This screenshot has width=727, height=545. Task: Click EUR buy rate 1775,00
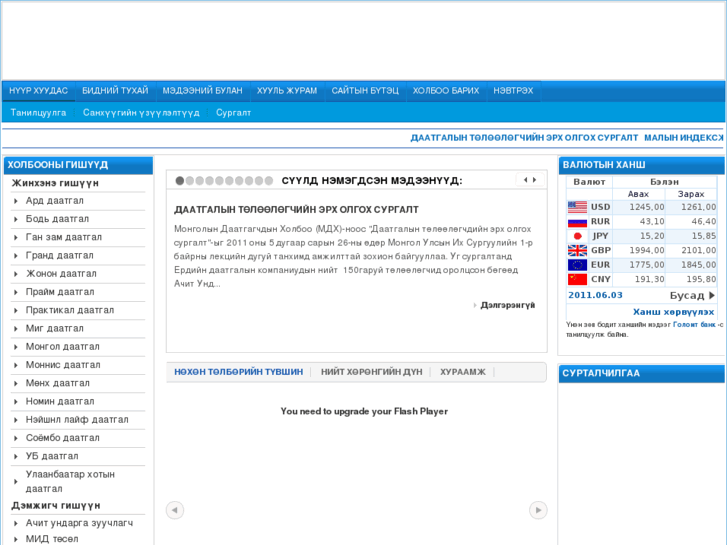click(647, 265)
